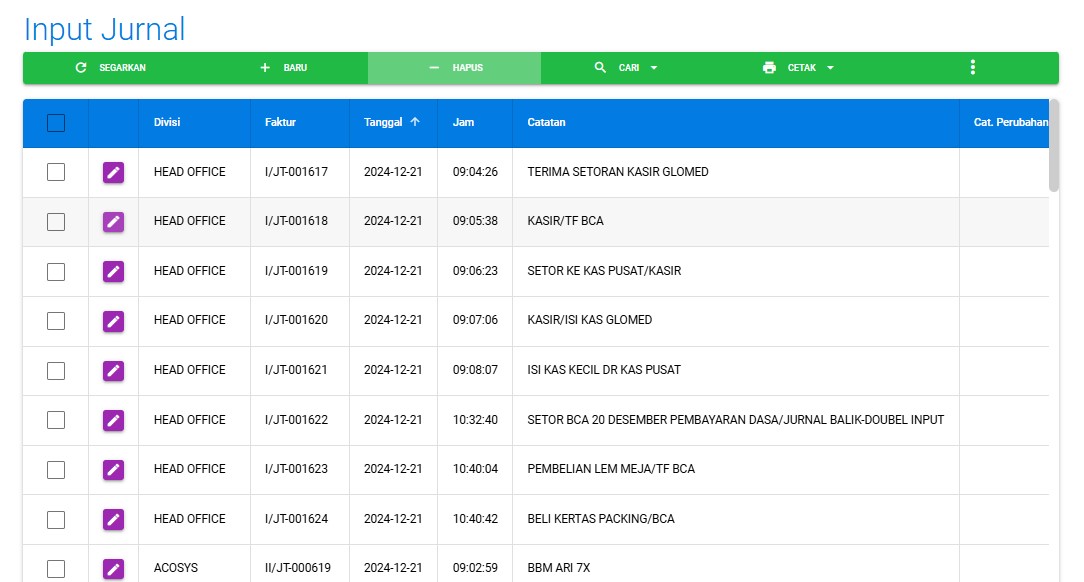Toggle sort arrow on Tanggal column
Image resolution: width=1084 pixels, height=582 pixels.
point(415,122)
